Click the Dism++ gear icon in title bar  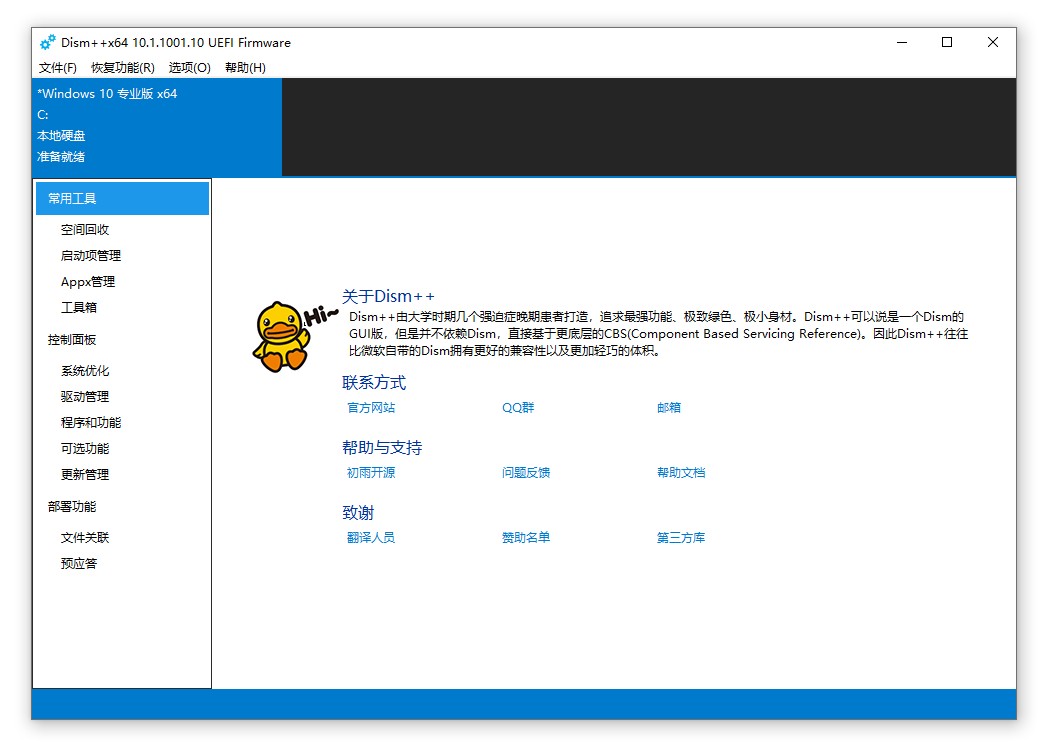(x=47, y=43)
